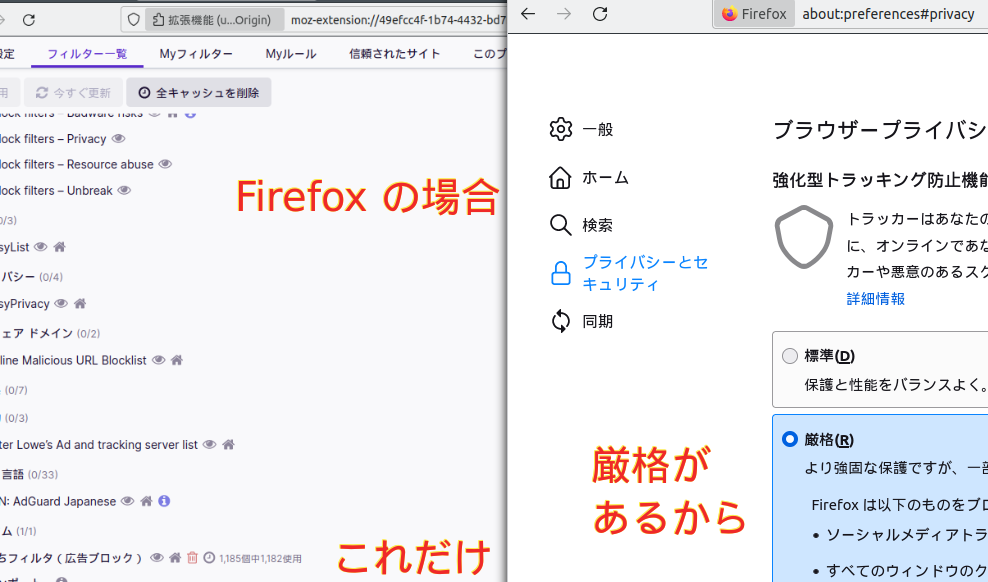View Malicious URL Blocklist content
Viewport: 988px width, 582px height.
(158, 360)
